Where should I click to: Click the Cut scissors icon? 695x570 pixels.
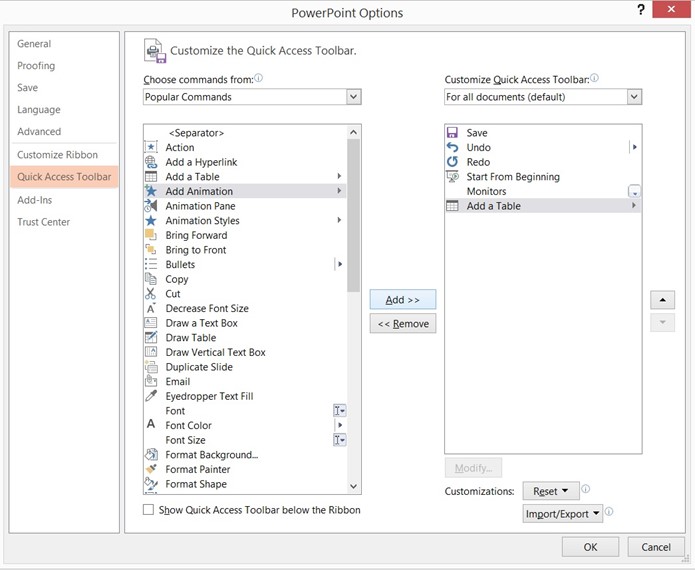point(151,293)
